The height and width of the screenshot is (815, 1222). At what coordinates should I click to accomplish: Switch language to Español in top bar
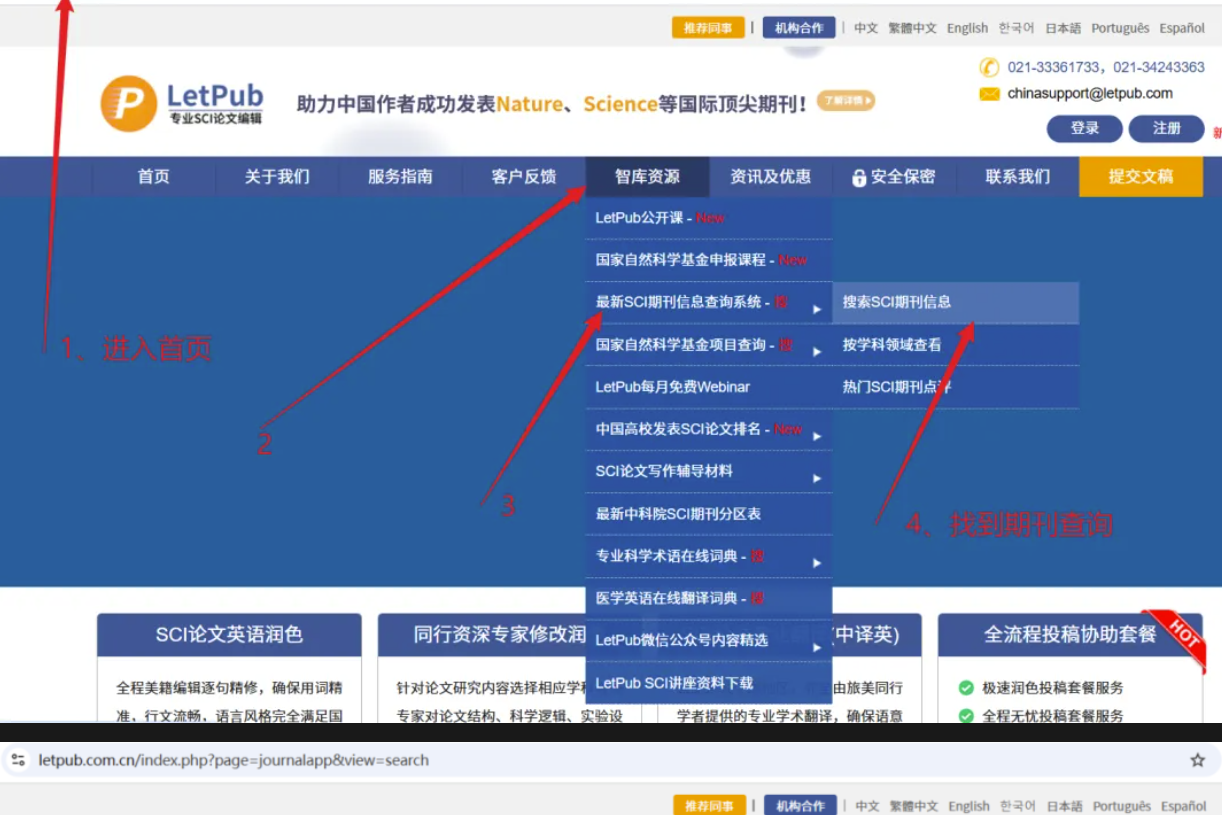(x=1182, y=28)
